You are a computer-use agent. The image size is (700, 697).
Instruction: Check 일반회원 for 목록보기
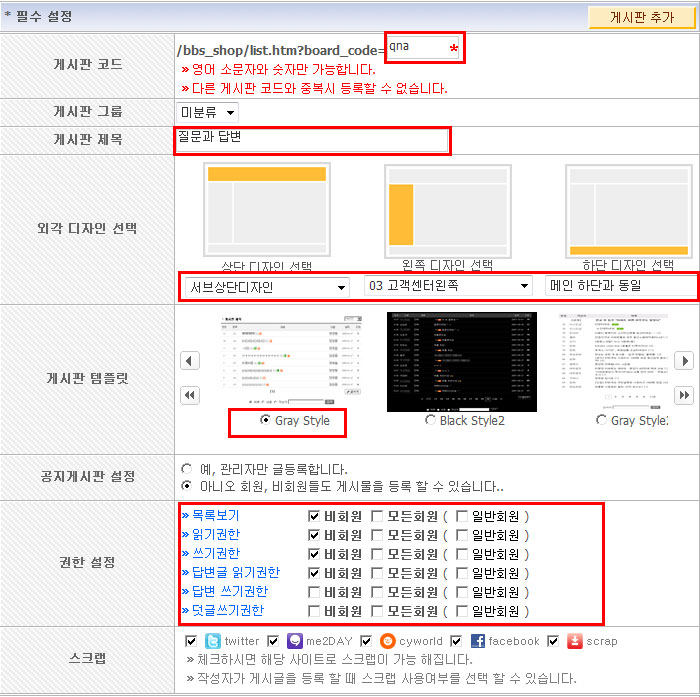click(462, 516)
